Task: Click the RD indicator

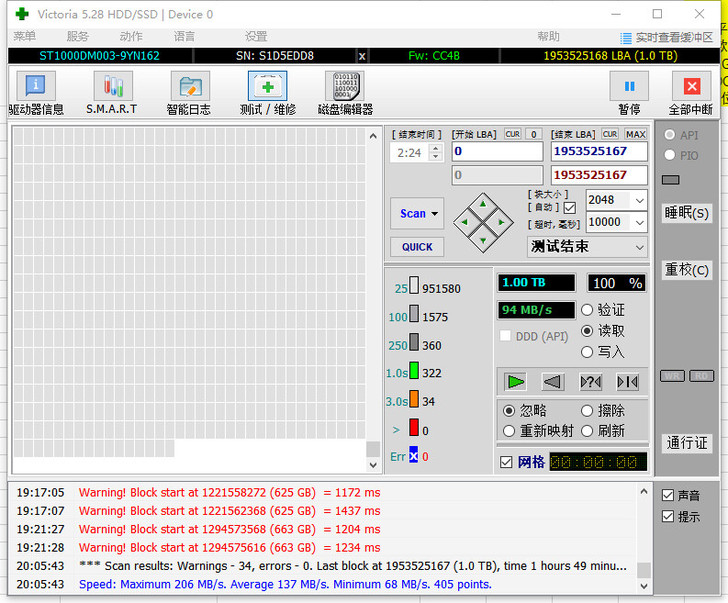Action: click(x=701, y=376)
